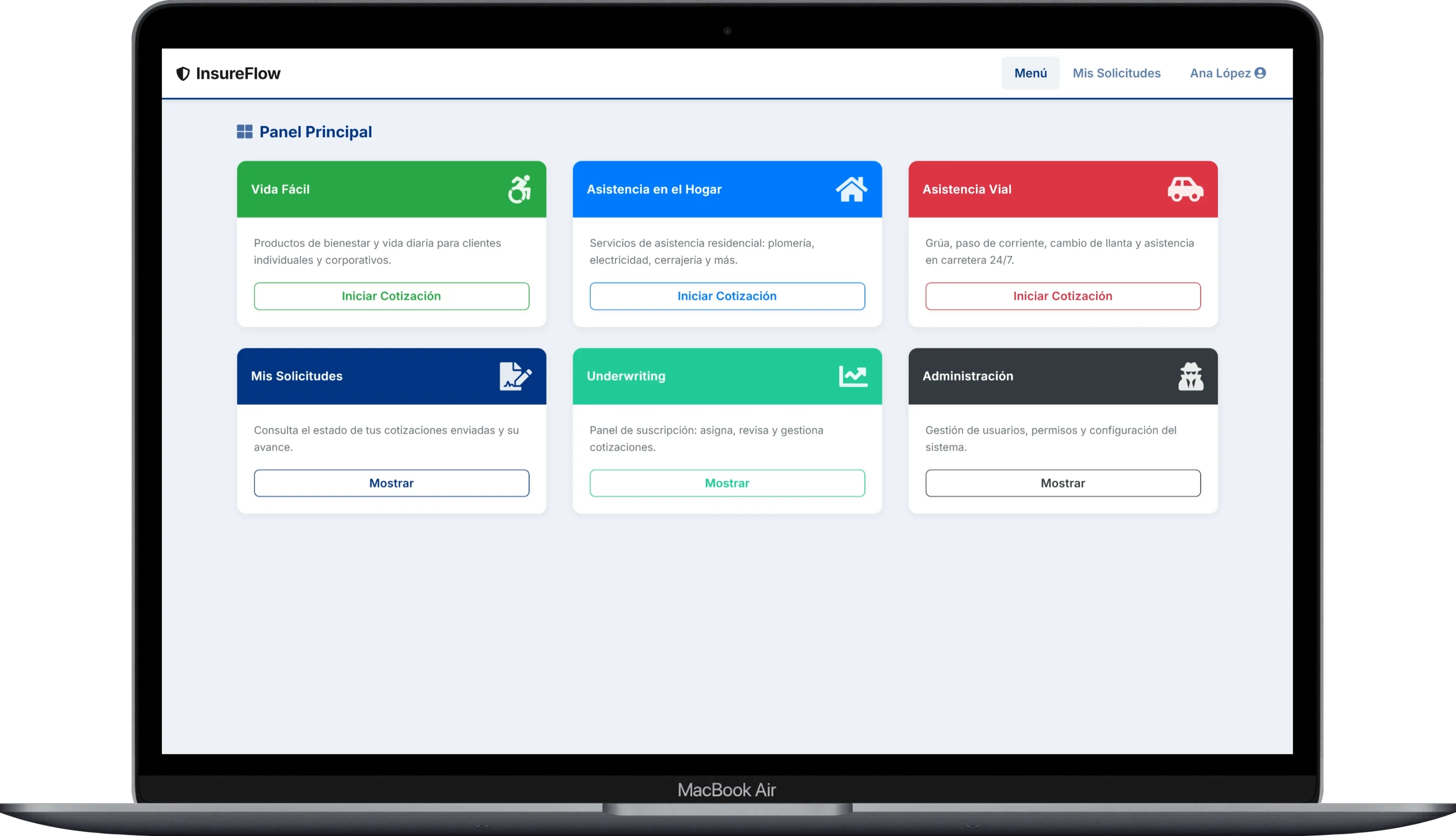Click the user avatar icon next to Ana López
1456x836 pixels.
coord(1260,73)
